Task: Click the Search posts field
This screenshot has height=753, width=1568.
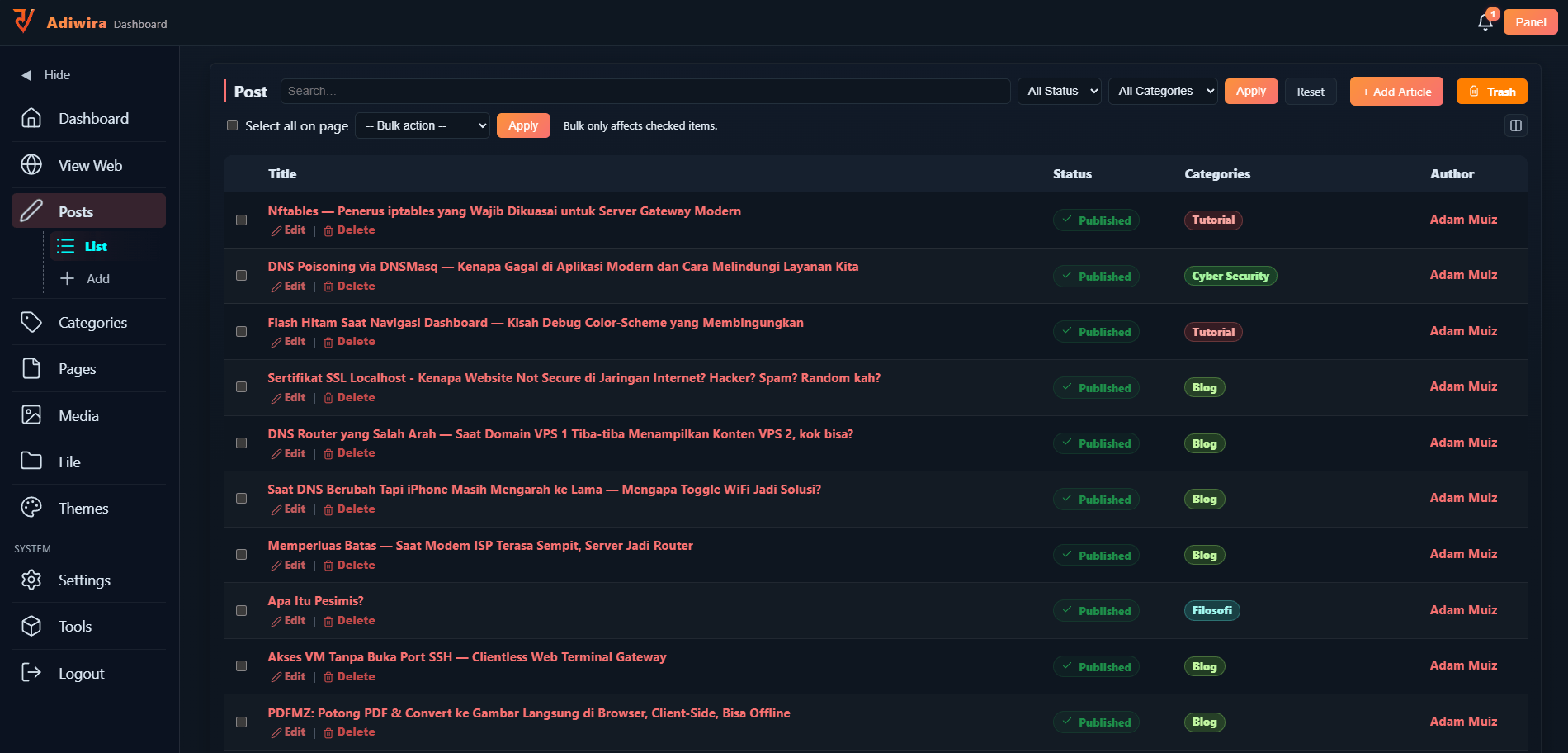Action: 645,91
